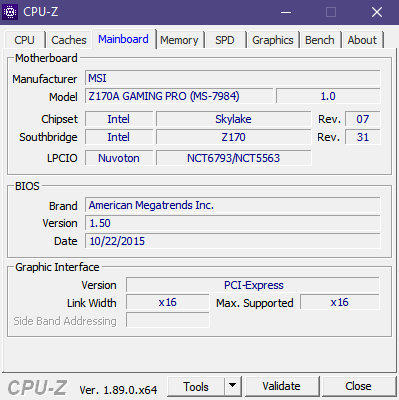Click the chipset name Skylake
Screen dimensions: 399x400
click(233, 119)
